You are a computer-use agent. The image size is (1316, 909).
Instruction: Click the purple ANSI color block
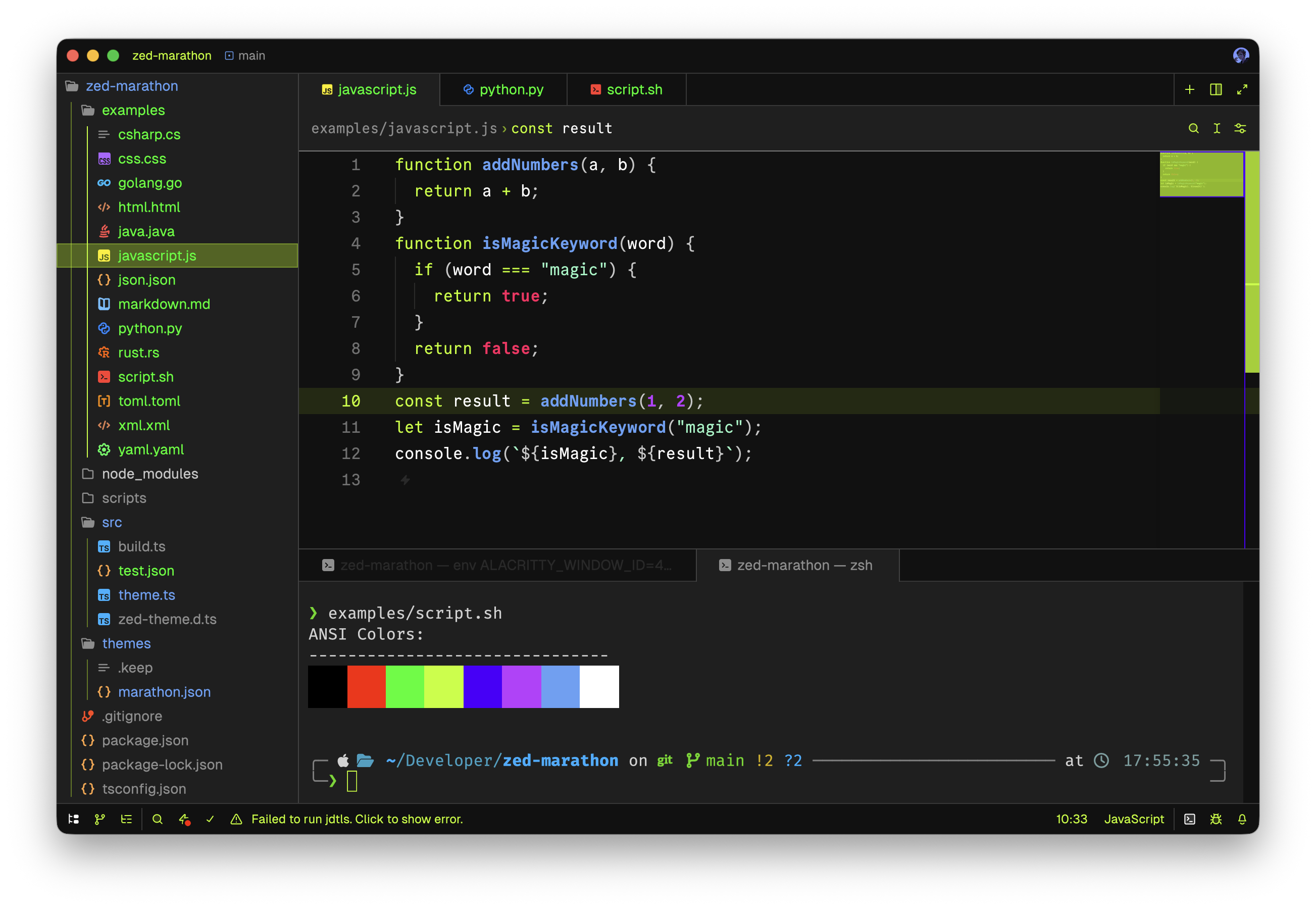(521, 686)
